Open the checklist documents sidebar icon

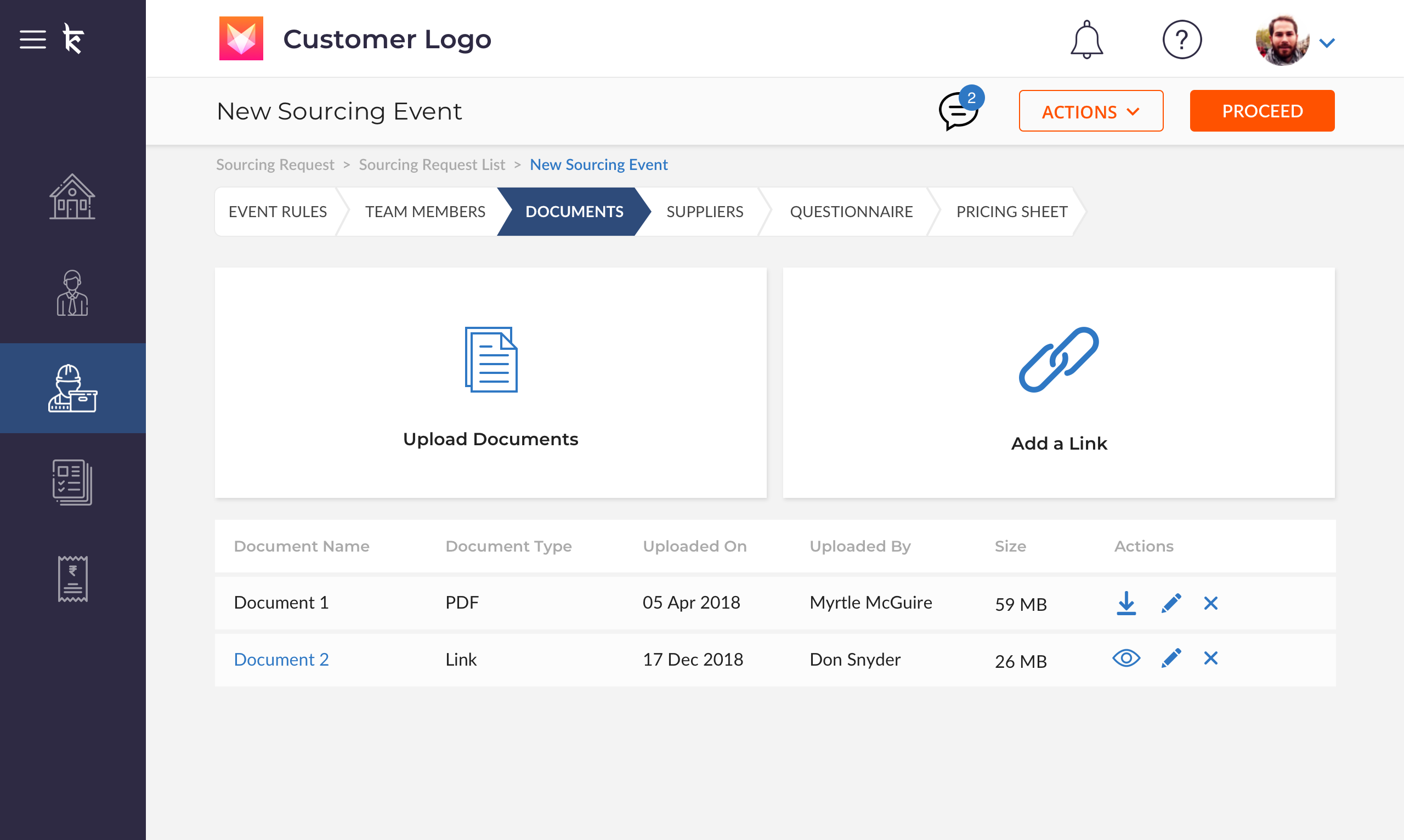tap(72, 483)
